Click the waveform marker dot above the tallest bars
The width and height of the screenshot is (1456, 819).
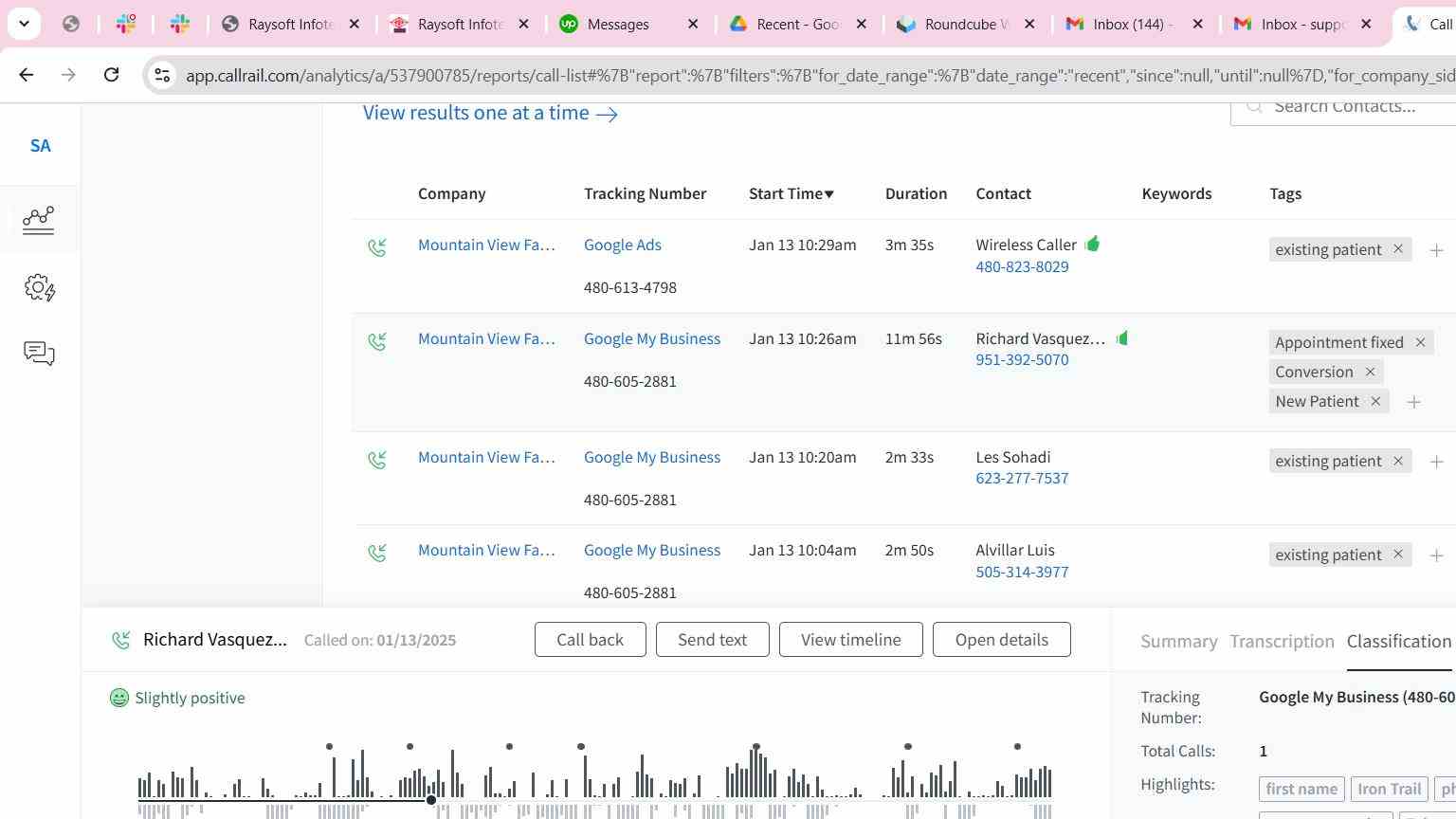click(x=755, y=747)
